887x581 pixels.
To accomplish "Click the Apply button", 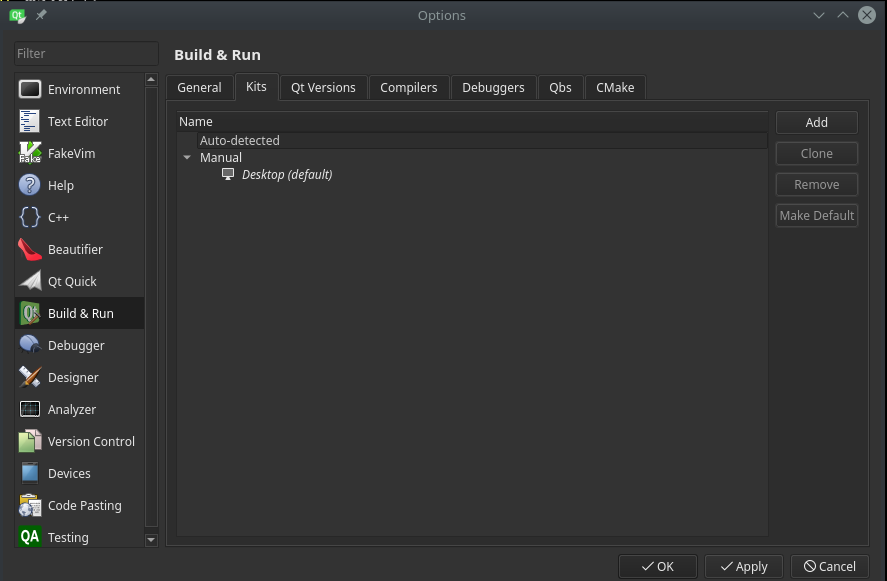I will click(x=743, y=566).
